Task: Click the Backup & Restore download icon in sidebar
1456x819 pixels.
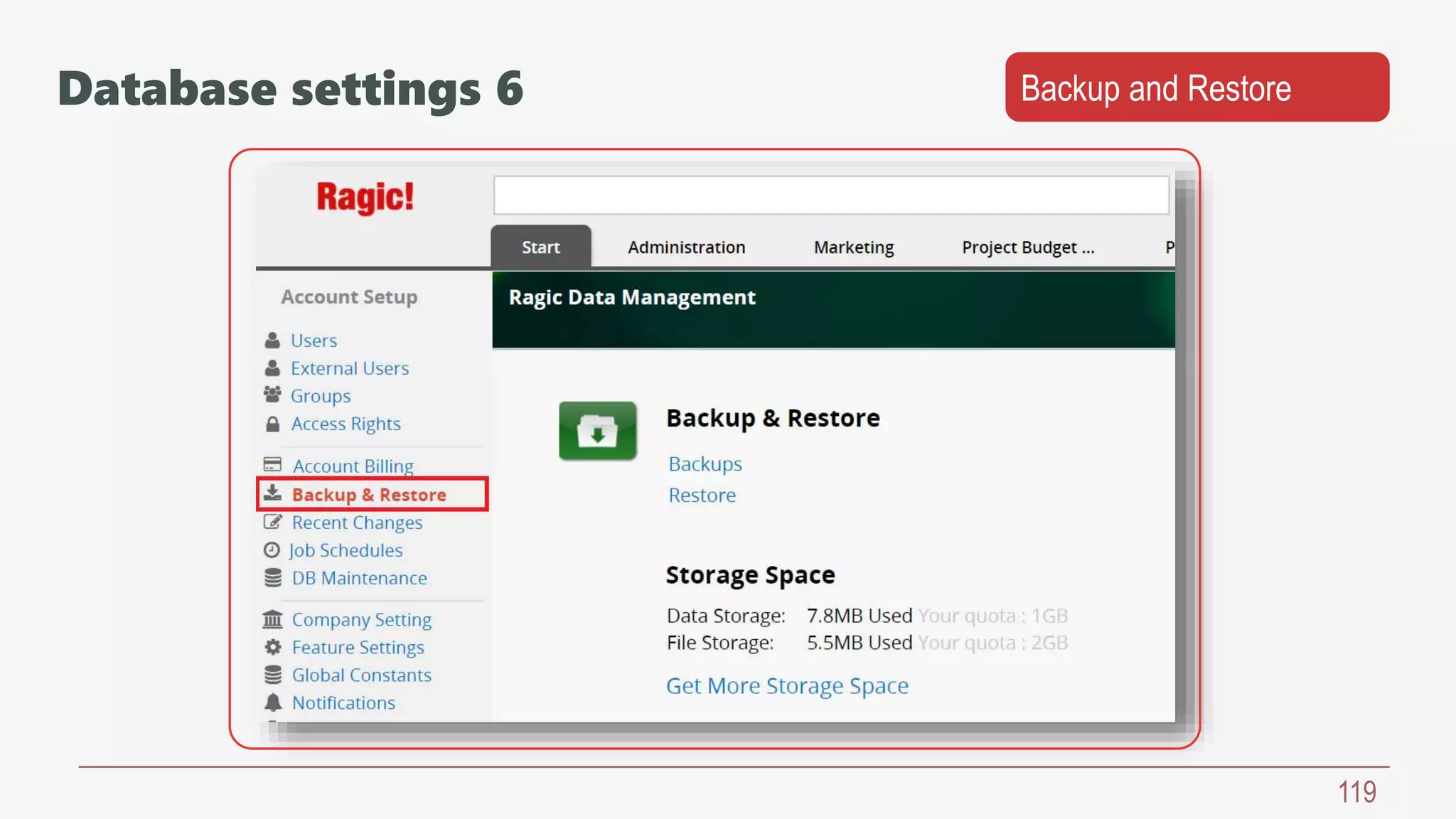Action: [x=272, y=493]
